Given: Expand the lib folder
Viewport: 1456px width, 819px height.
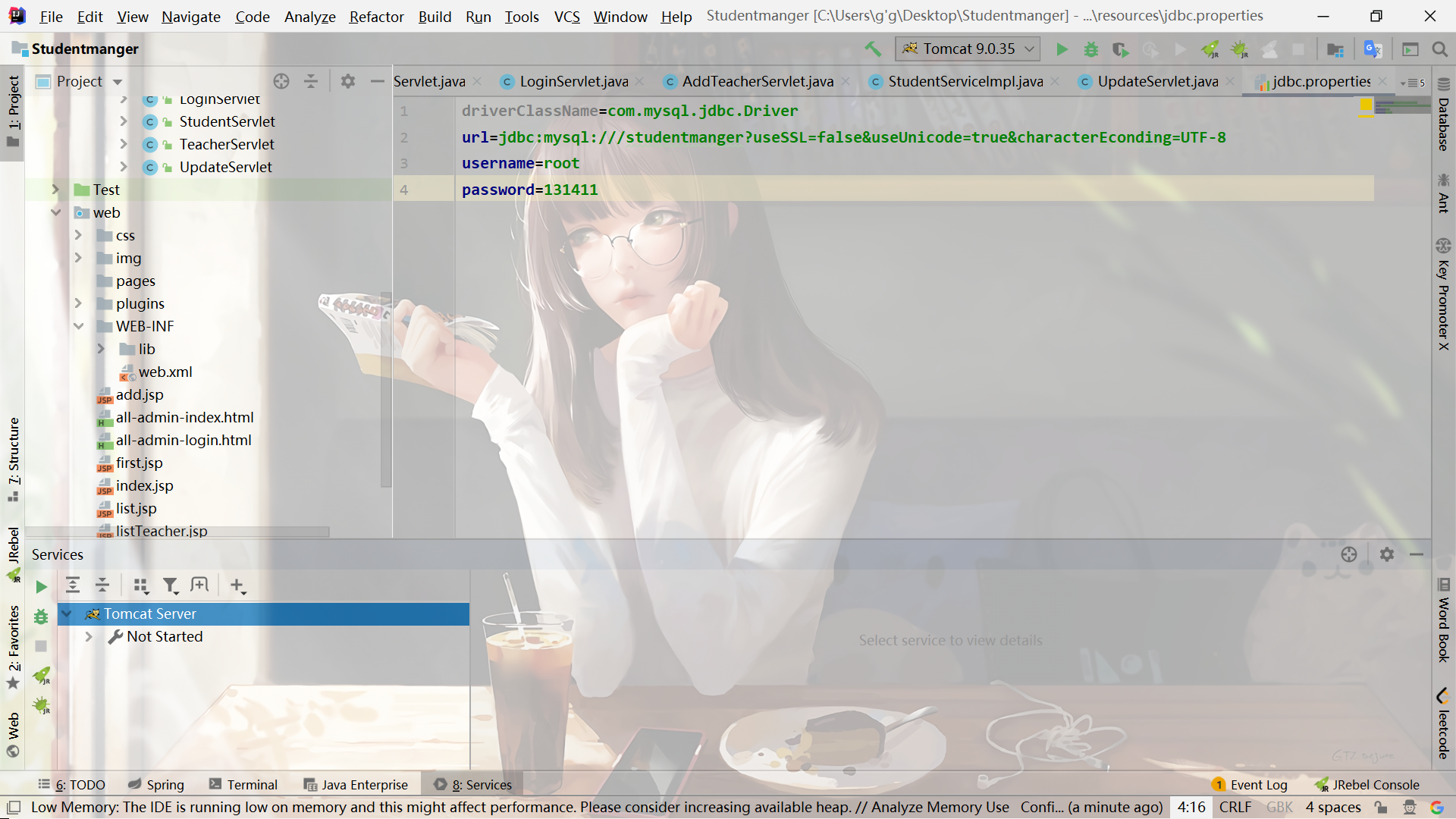Looking at the screenshot, I should click(x=101, y=349).
